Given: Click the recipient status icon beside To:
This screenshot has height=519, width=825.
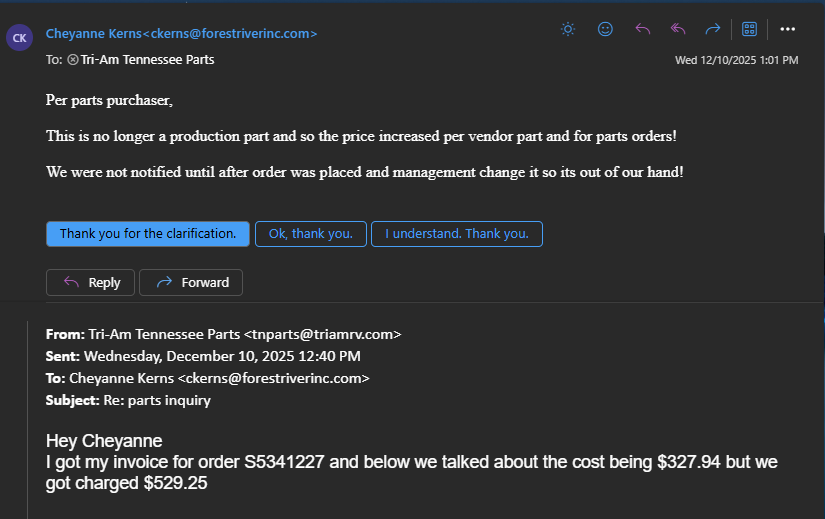Looking at the screenshot, I should coord(73,59).
